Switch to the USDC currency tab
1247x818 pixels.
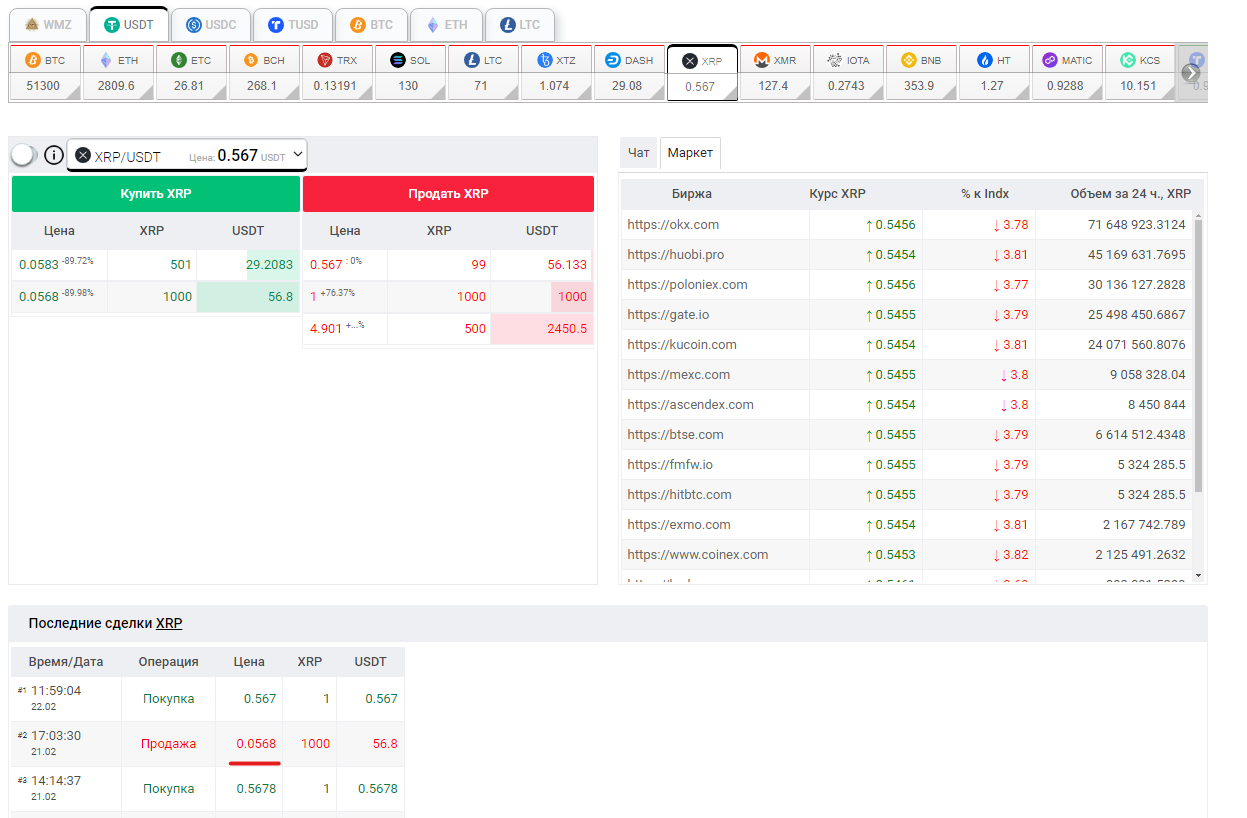pyautogui.click(x=209, y=24)
